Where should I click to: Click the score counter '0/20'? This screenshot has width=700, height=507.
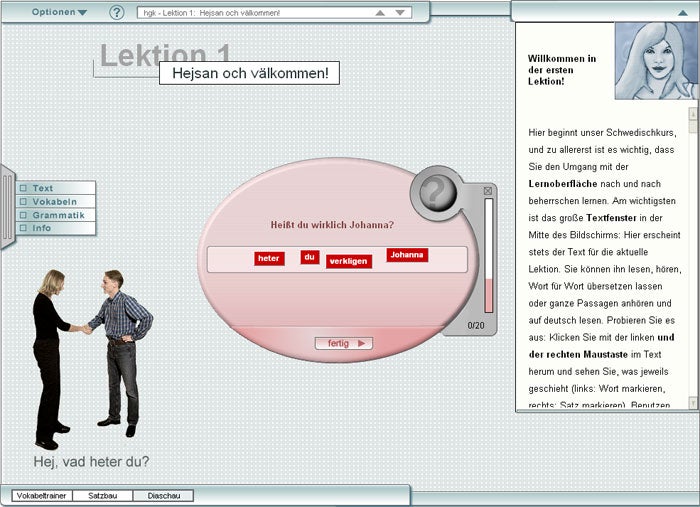click(476, 326)
